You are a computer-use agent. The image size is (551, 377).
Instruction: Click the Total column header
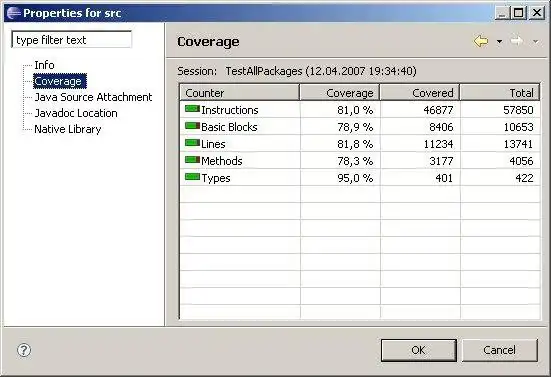[500, 93]
